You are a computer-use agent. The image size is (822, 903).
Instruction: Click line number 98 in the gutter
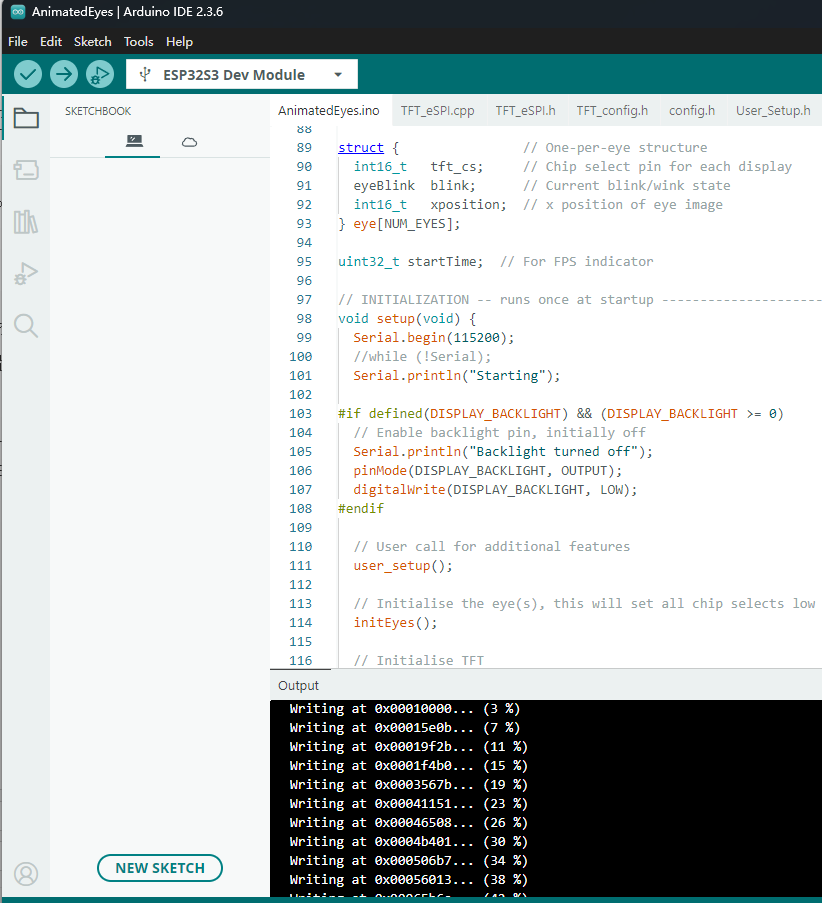304,318
